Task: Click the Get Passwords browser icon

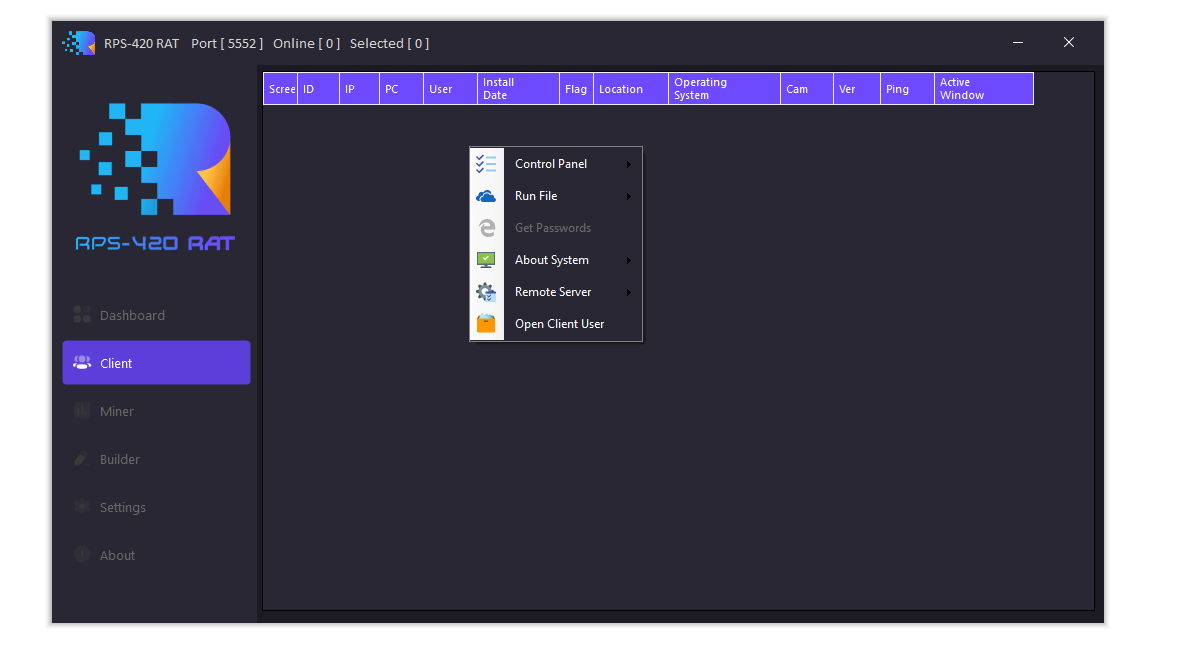Action: (486, 227)
